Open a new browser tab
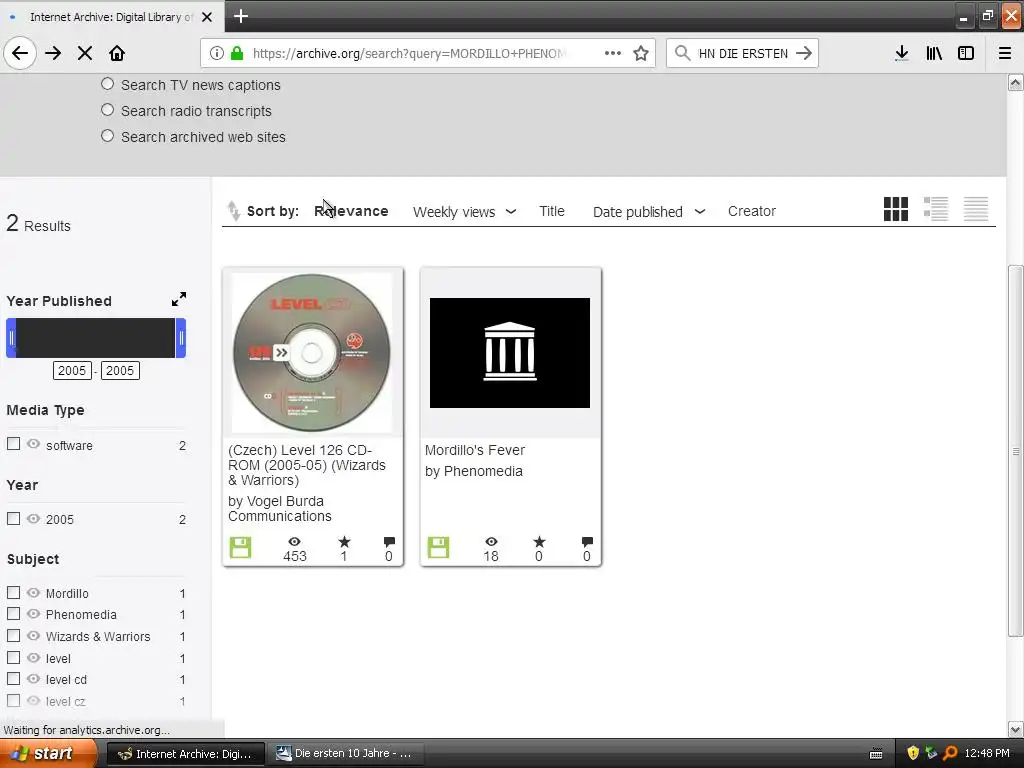 coord(241,16)
